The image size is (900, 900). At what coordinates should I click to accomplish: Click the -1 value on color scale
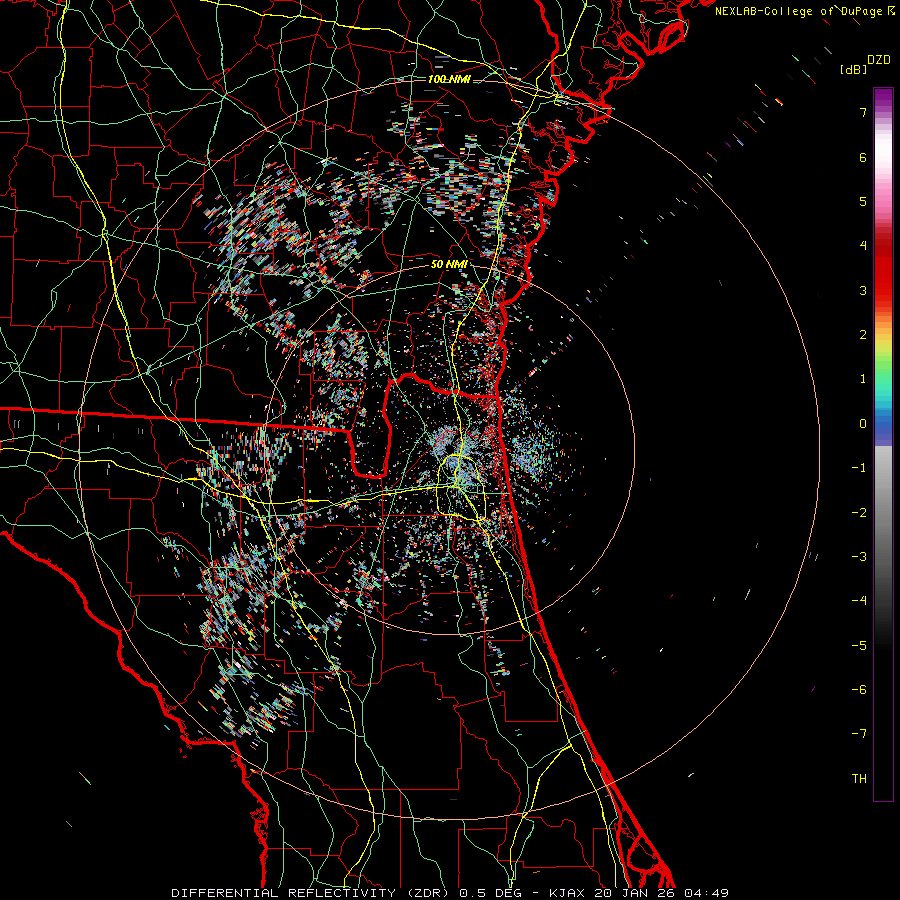click(859, 468)
